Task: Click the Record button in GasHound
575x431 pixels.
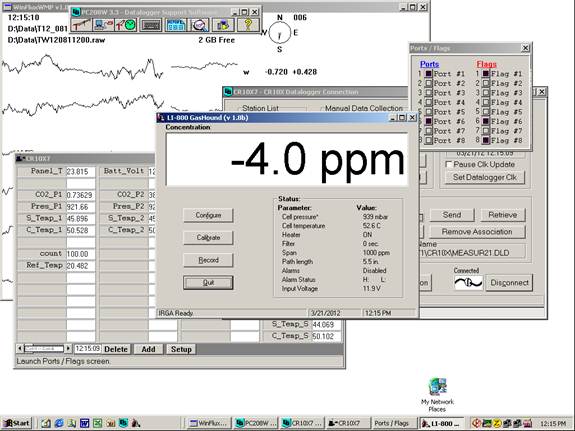Action: tap(208, 260)
